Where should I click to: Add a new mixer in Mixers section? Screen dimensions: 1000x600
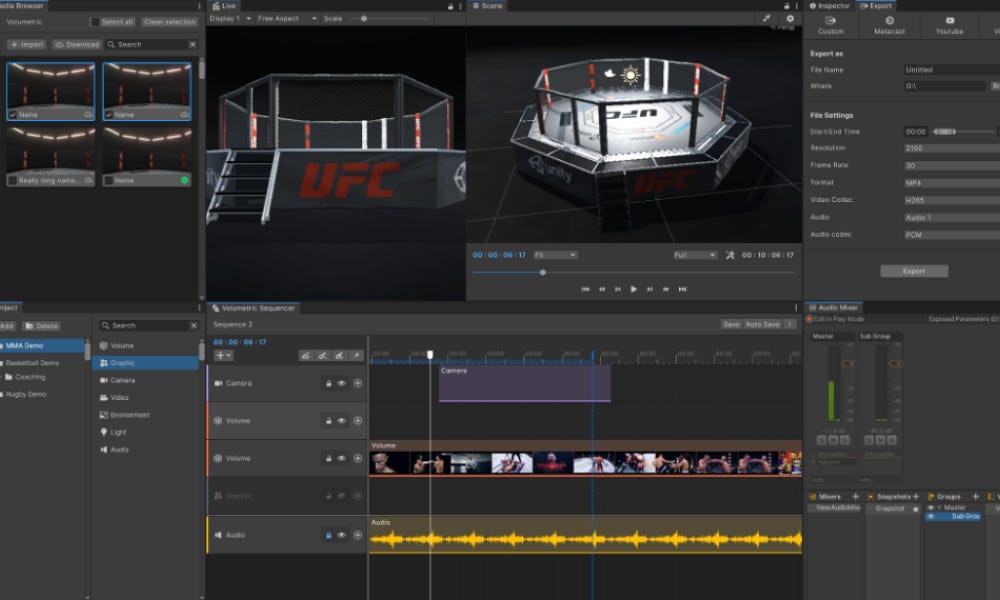[856, 496]
